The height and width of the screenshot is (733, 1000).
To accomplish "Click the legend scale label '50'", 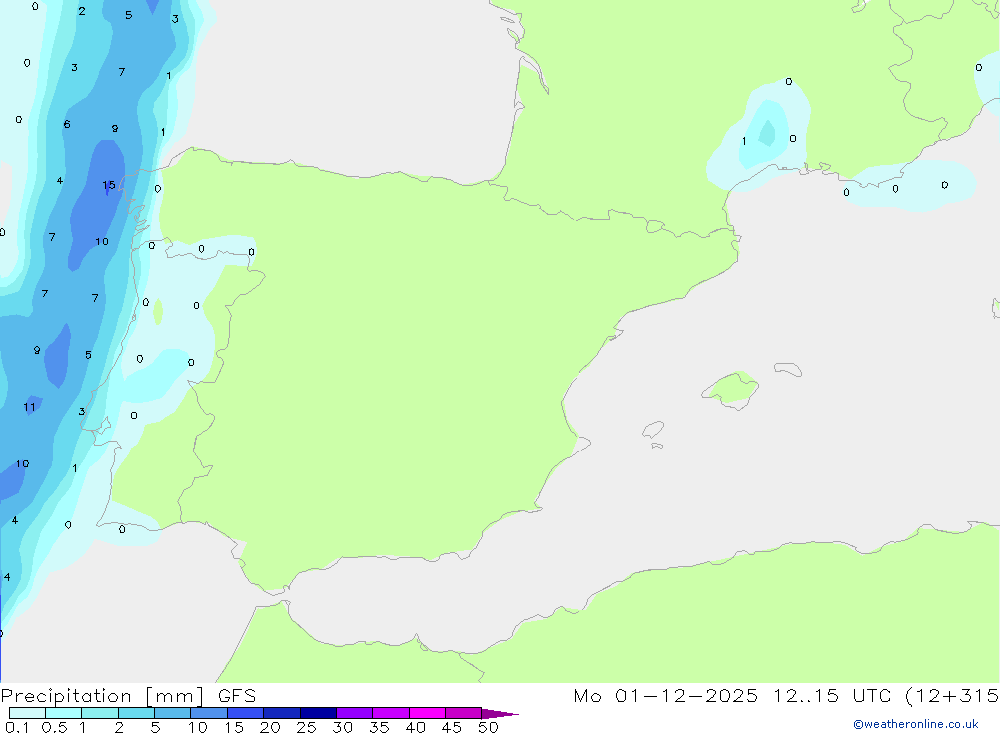I will [x=489, y=727].
